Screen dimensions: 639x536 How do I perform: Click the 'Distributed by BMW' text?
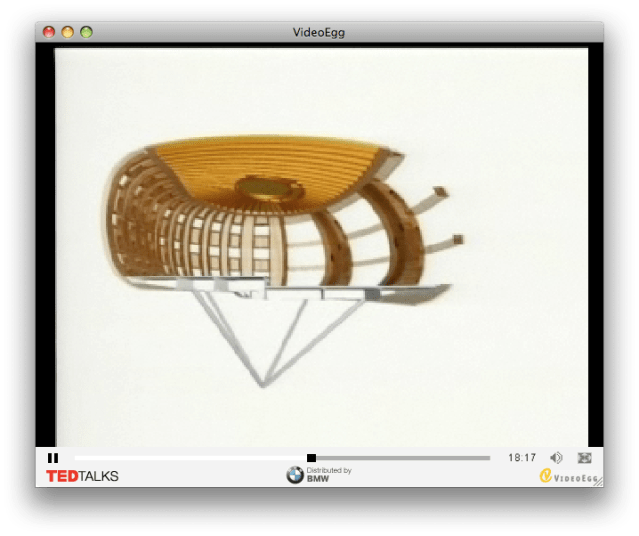329,475
